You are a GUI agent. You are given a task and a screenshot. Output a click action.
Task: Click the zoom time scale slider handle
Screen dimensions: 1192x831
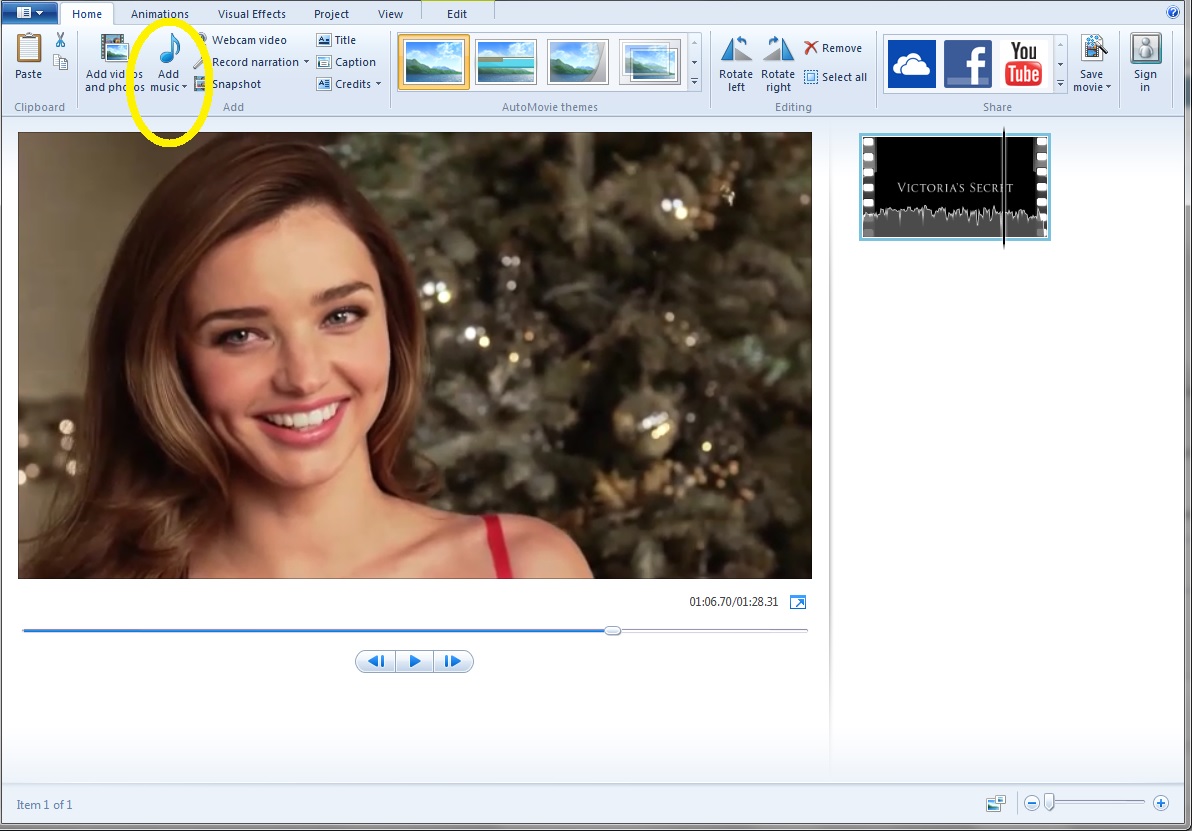coord(1049,802)
